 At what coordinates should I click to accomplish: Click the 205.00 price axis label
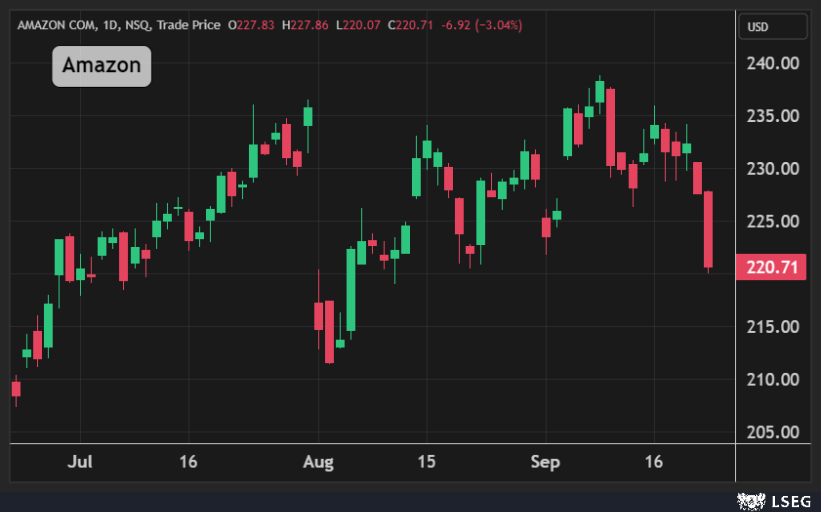(x=773, y=432)
